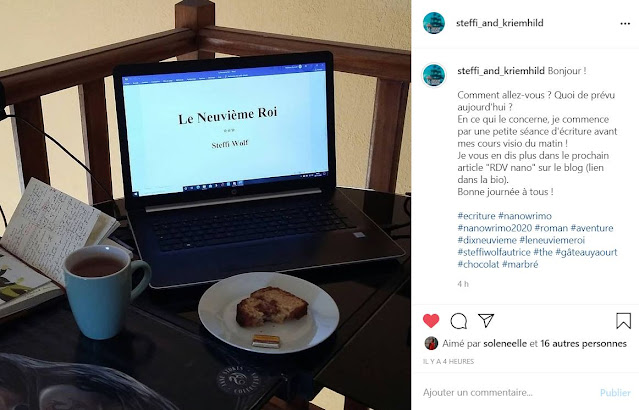Click the Publier button
Image resolution: width=639 pixels, height=410 pixels.
click(615, 392)
